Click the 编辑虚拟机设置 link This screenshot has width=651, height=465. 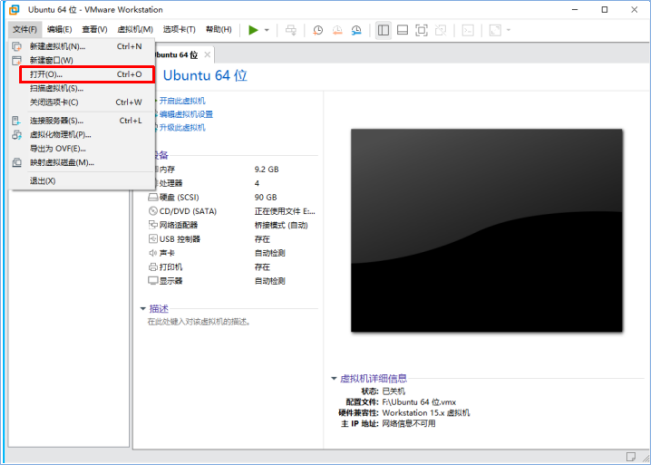(x=186, y=114)
